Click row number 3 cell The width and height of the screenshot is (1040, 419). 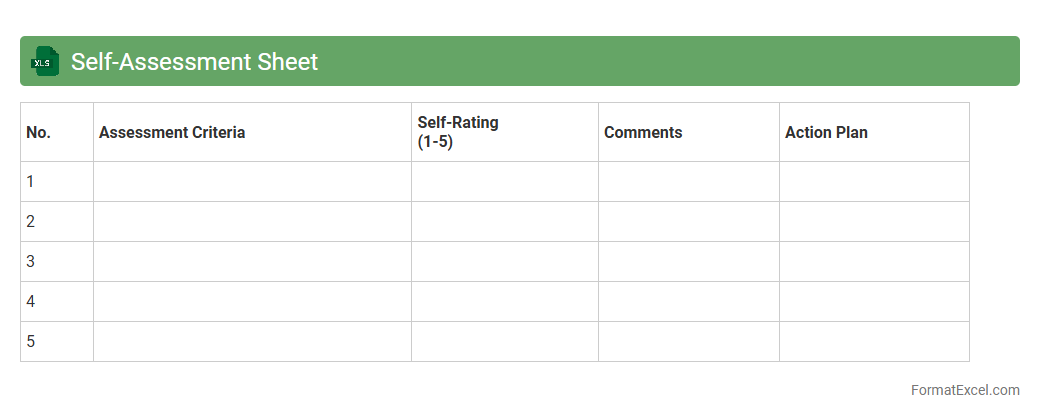[x=56, y=262]
